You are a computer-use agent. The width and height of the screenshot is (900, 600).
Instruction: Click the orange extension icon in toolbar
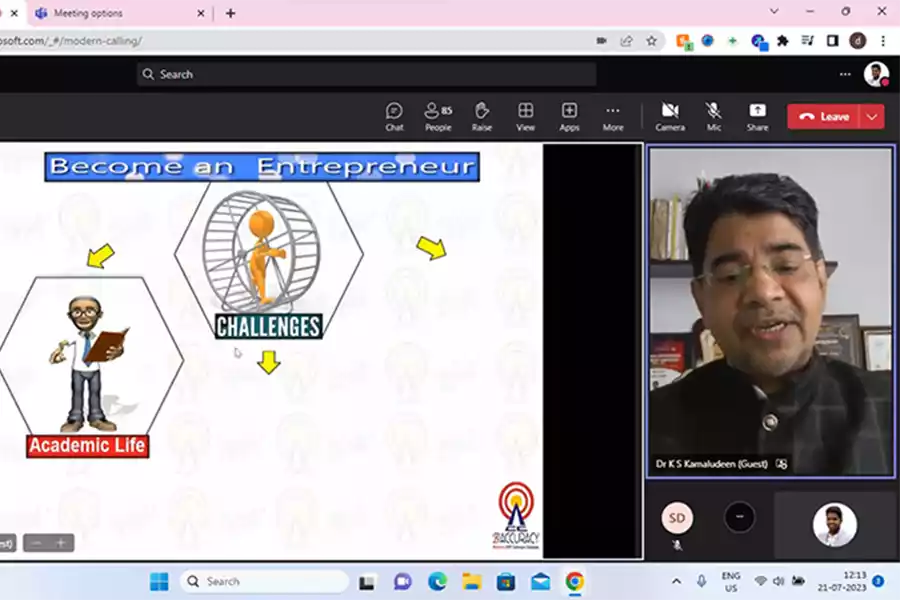coord(684,41)
